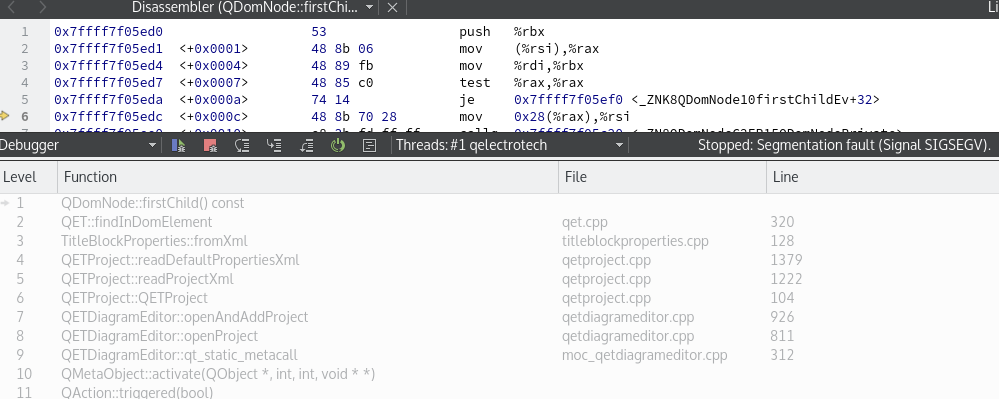This screenshot has width=999, height=399.
Task: Click the Step Over icon
Action: (242, 145)
